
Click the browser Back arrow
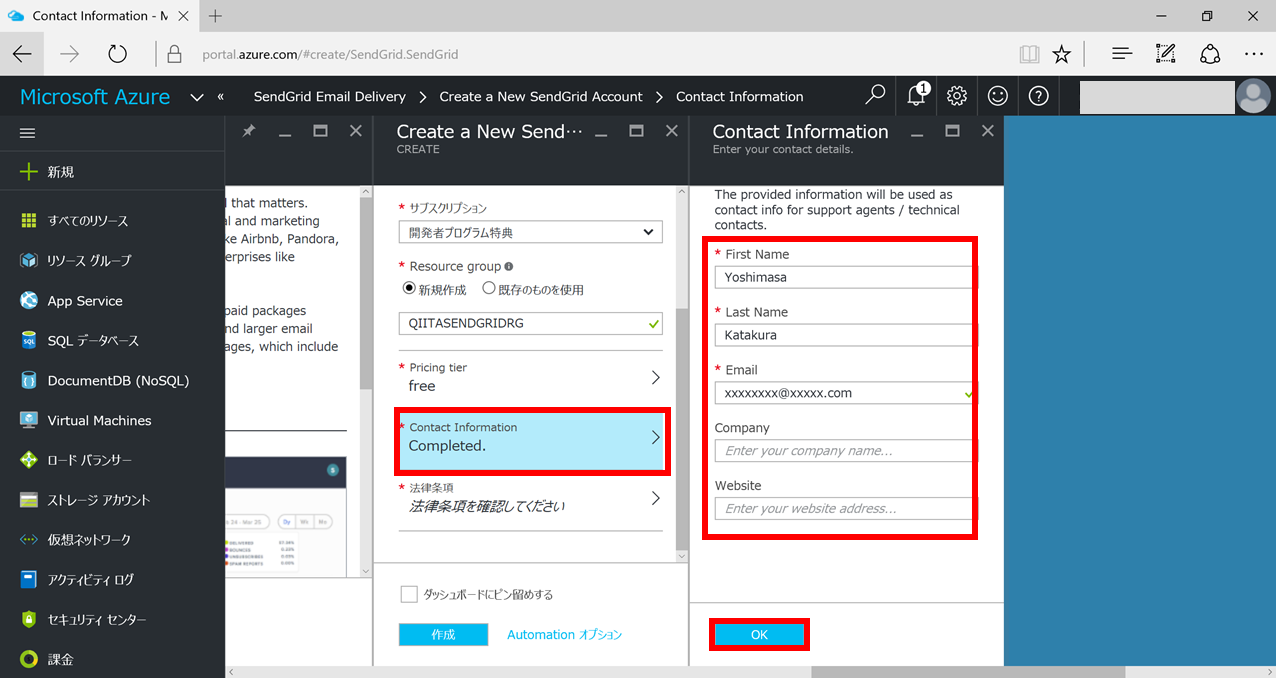click(22, 54)
